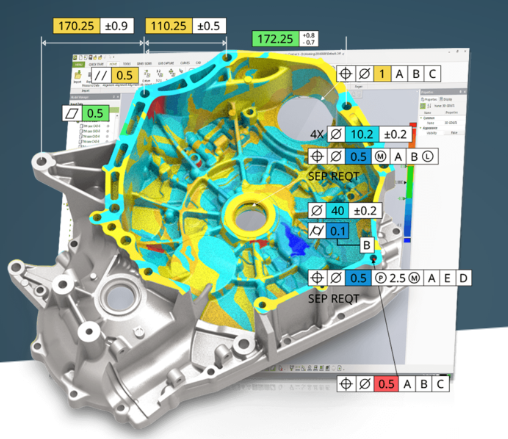Open the Visibility value dropdown showing False
This screenshot has width=508, height=439.
454,133
